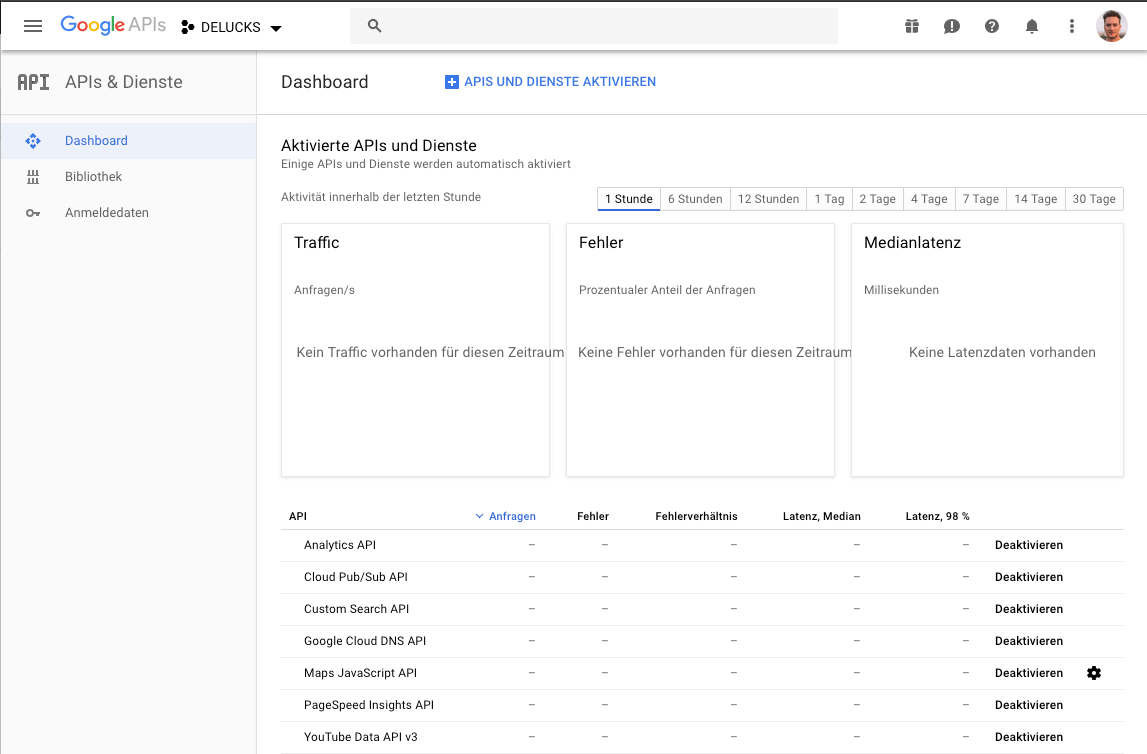This screenshot has height=754, width=1147.
Task: Click the Fehler column header
Action: pyautogui.click(x=593, y=516)
